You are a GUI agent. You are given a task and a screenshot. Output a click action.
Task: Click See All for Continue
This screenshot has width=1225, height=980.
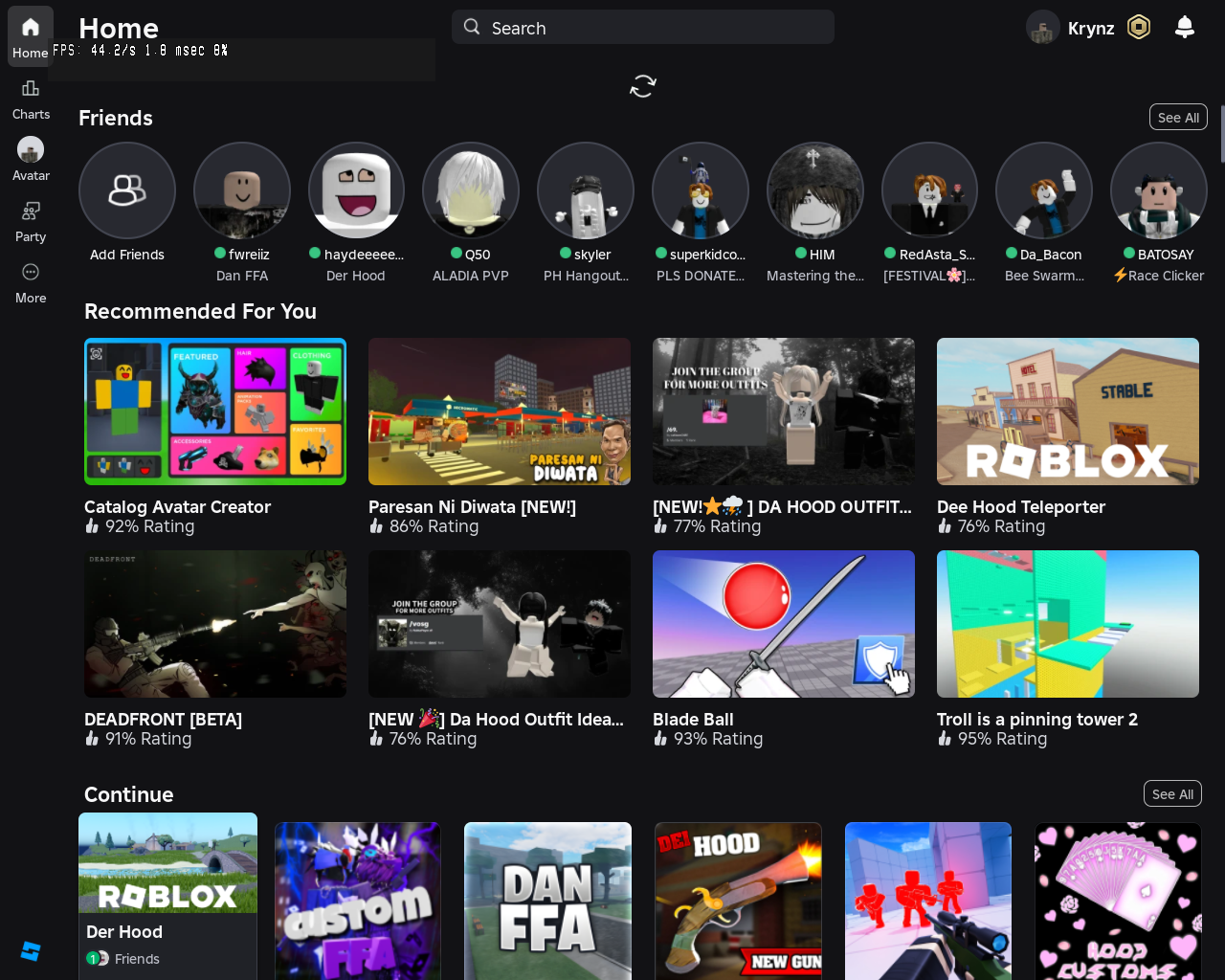[x=1172, y=793]
